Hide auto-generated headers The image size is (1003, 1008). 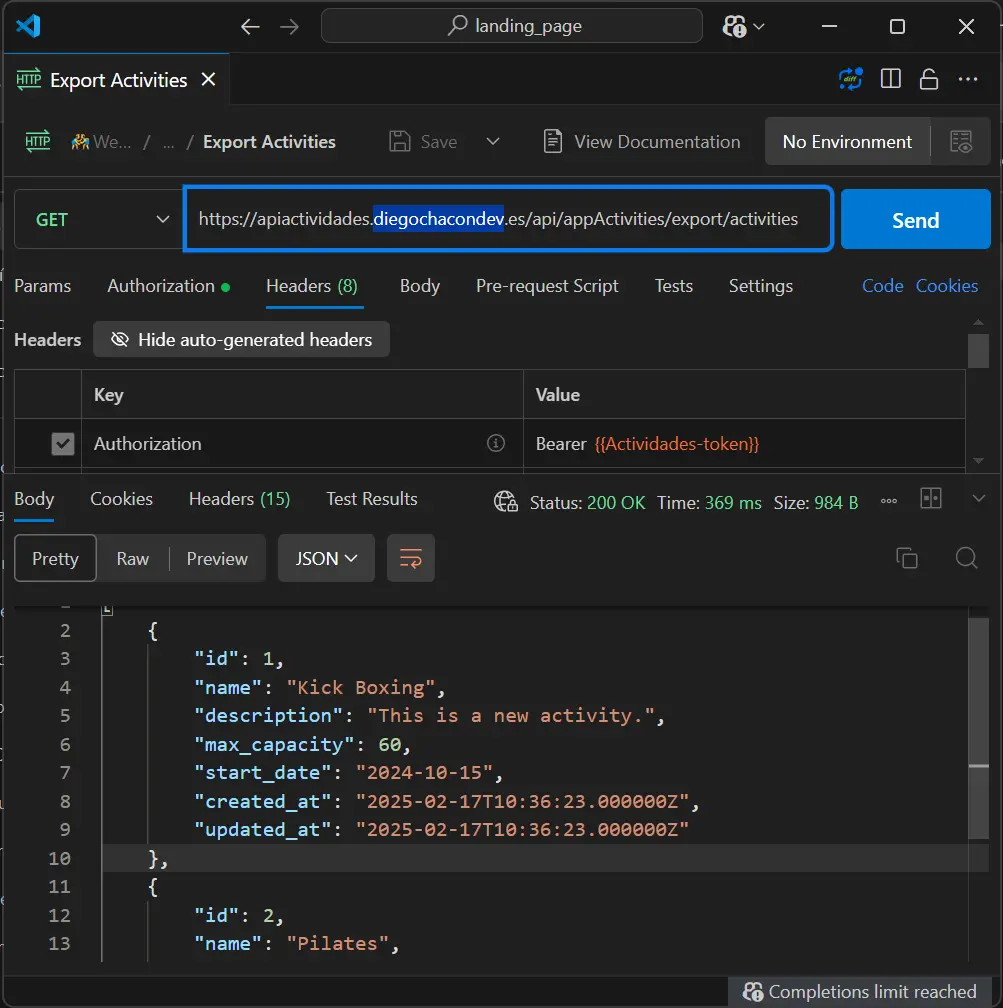click(241, 340)
